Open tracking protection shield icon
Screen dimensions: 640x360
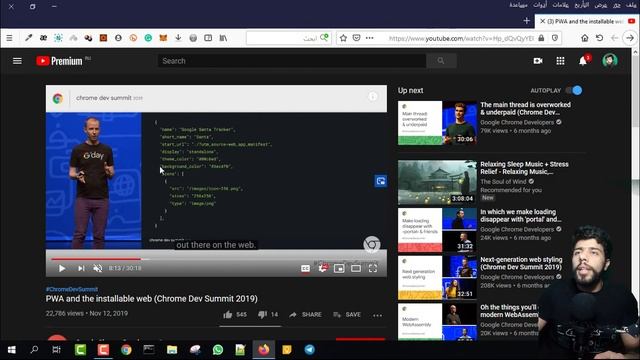555,38
